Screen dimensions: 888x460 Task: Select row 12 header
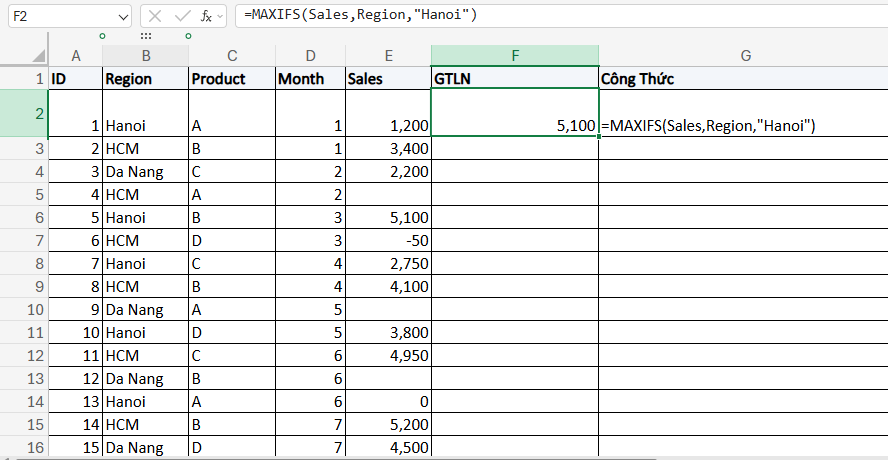(24, 355)
